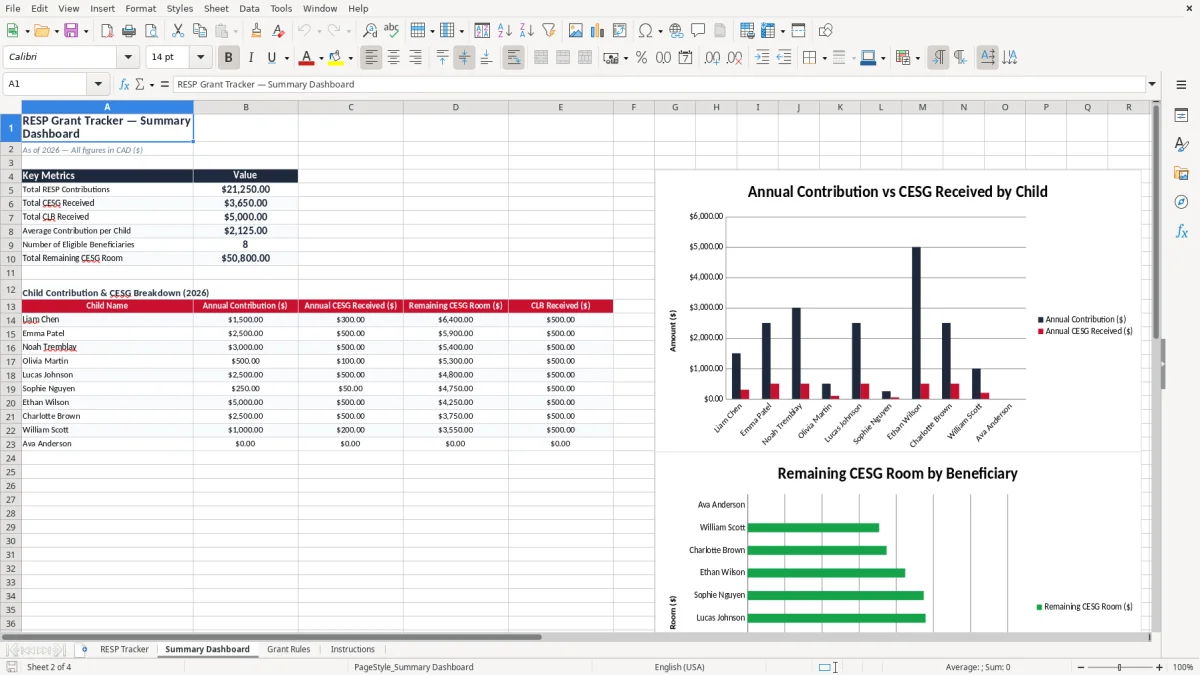Screen dimensions: 1200x675
Task: Clear direct formatting
Action: coord(278,31)
